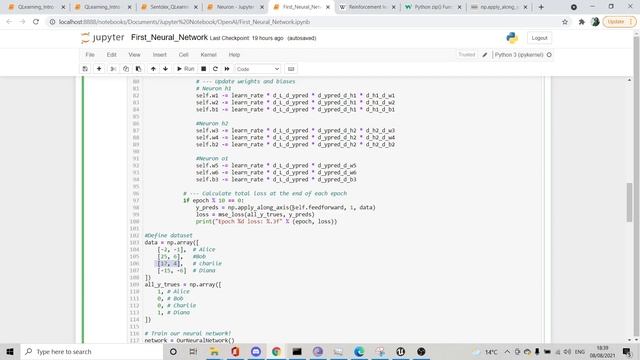Switch to the np.apply_along_axis tab
640x360 pixels.
coord(500,7)
